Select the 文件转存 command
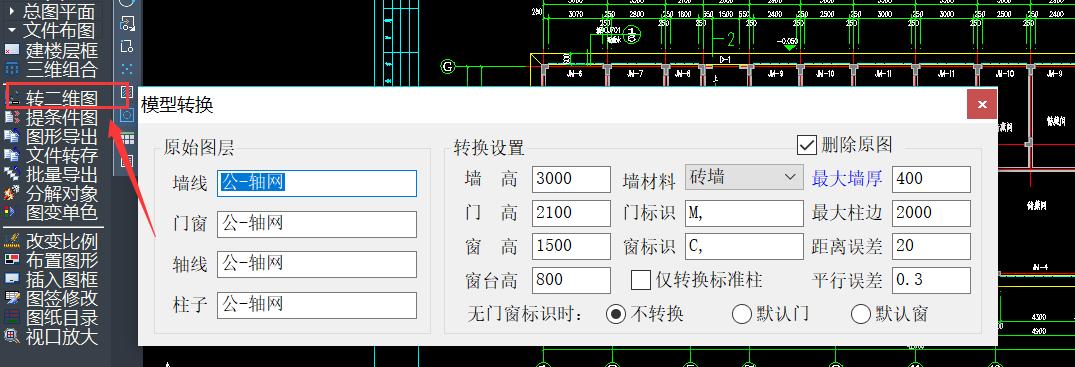The image size is (1075, 367). [x=51, y=156]
